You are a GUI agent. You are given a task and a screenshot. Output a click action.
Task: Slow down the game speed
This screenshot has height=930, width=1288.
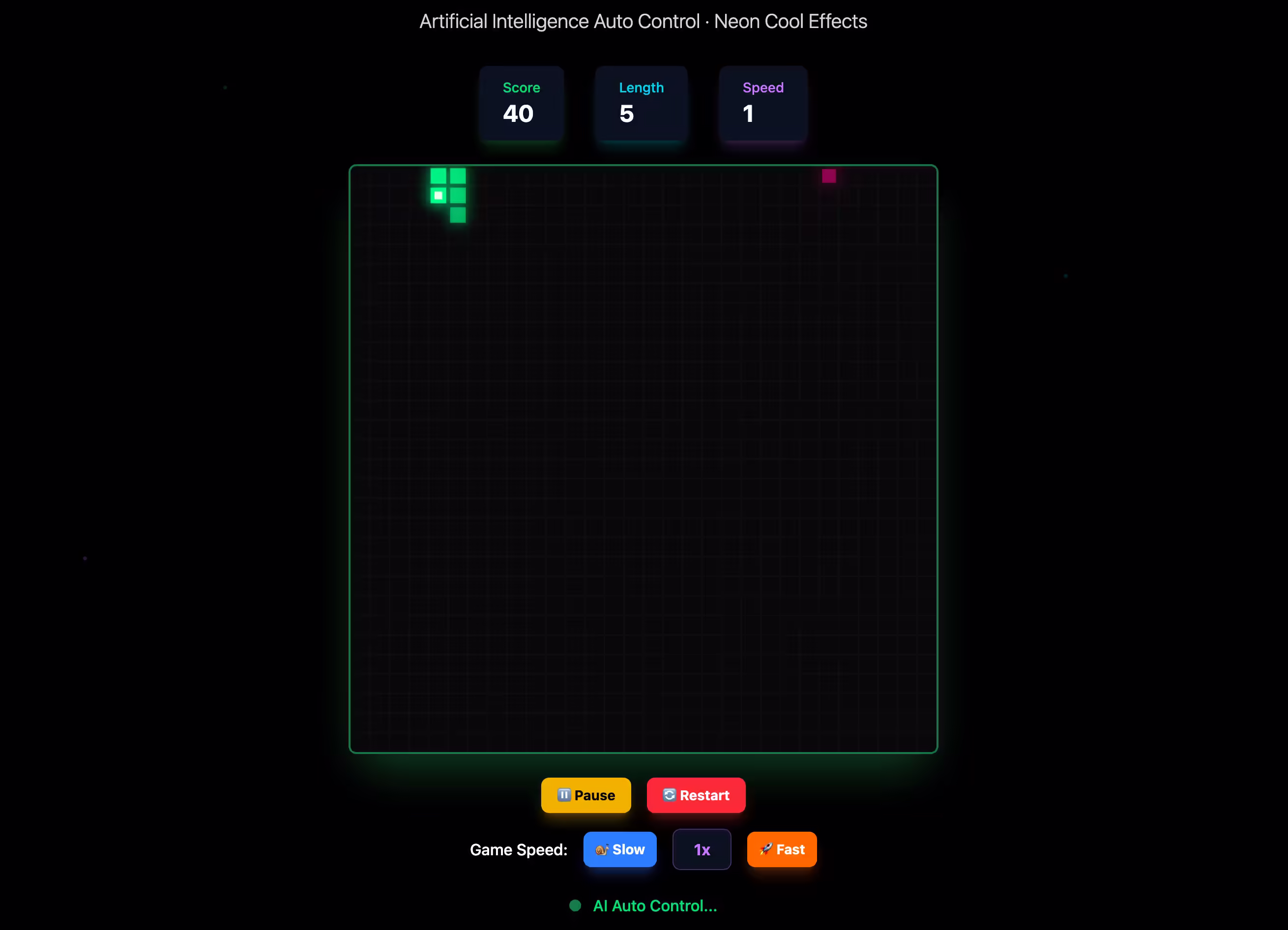(x=619, y=850)
